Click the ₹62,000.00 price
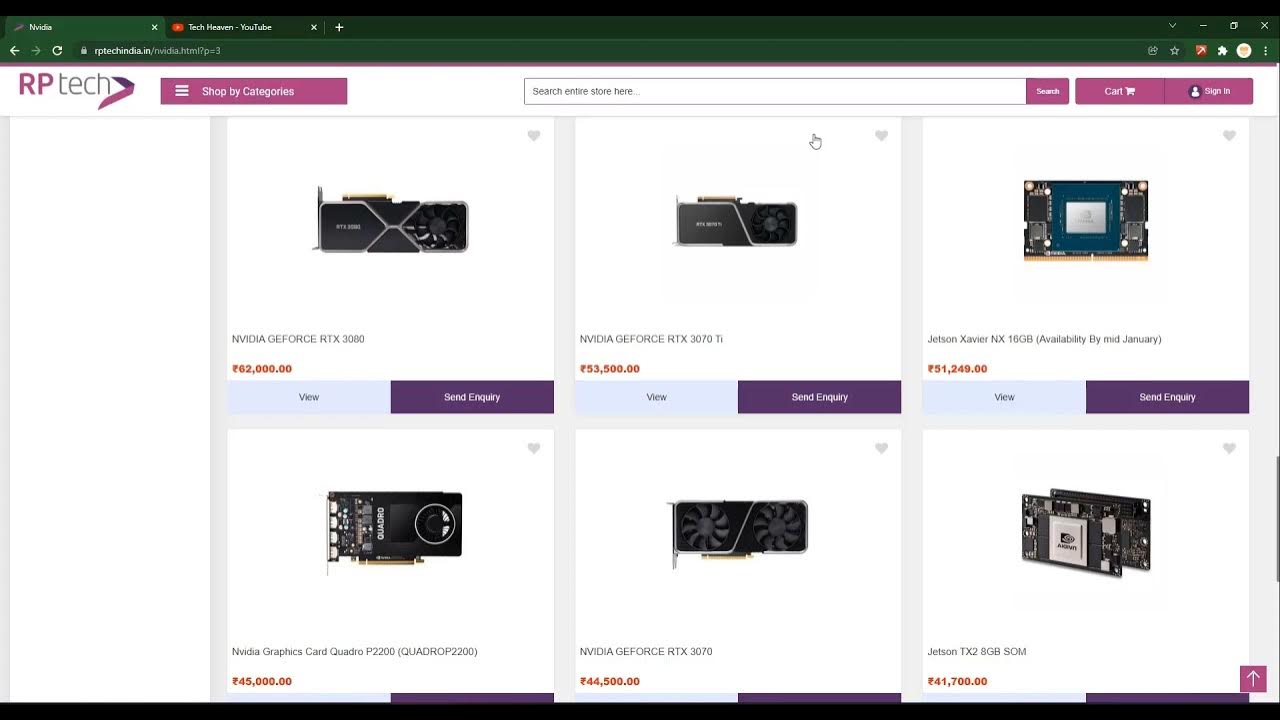 tap(262, 369)
